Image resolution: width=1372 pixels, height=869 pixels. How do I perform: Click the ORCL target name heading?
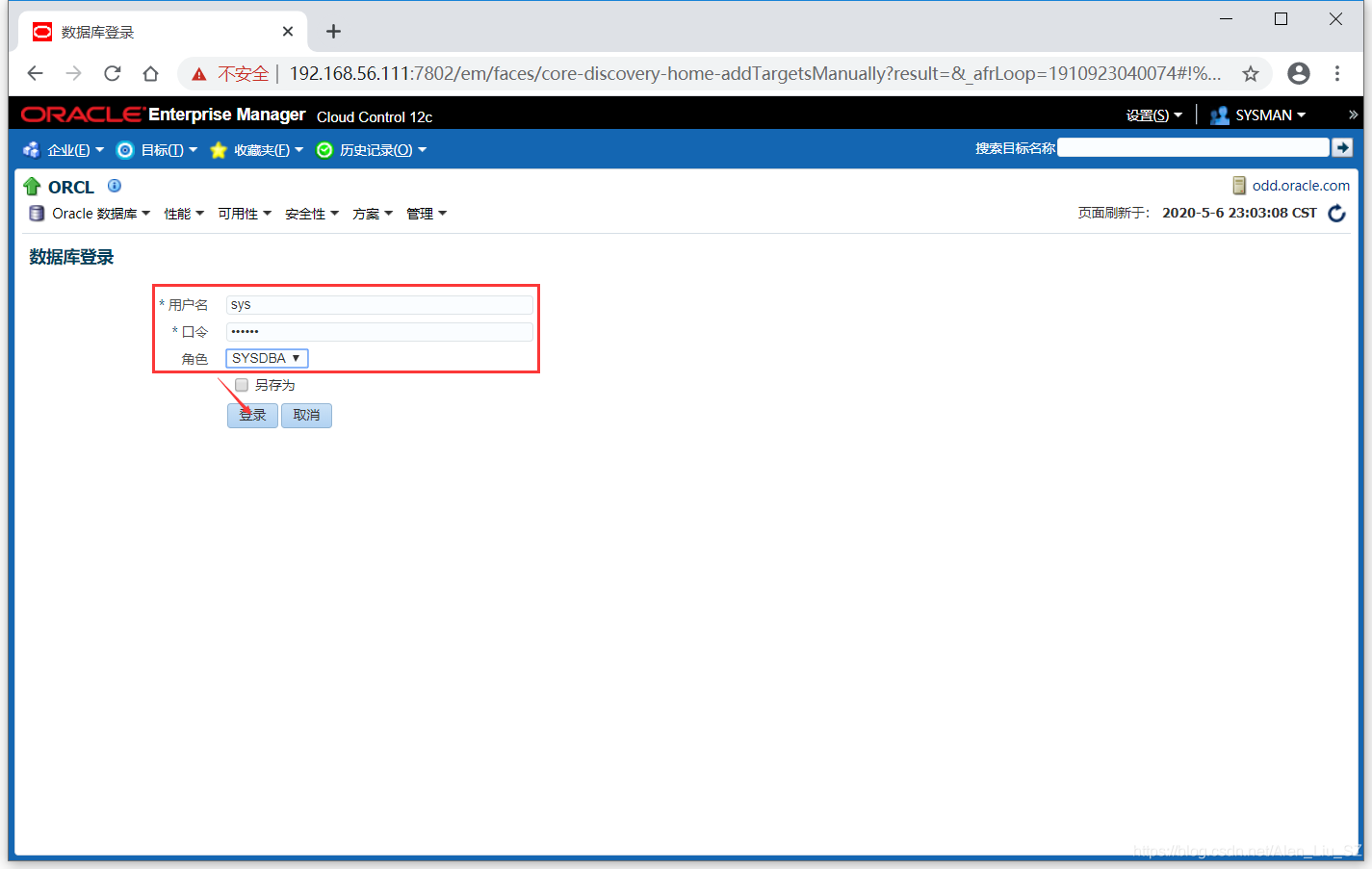(71, 187)
